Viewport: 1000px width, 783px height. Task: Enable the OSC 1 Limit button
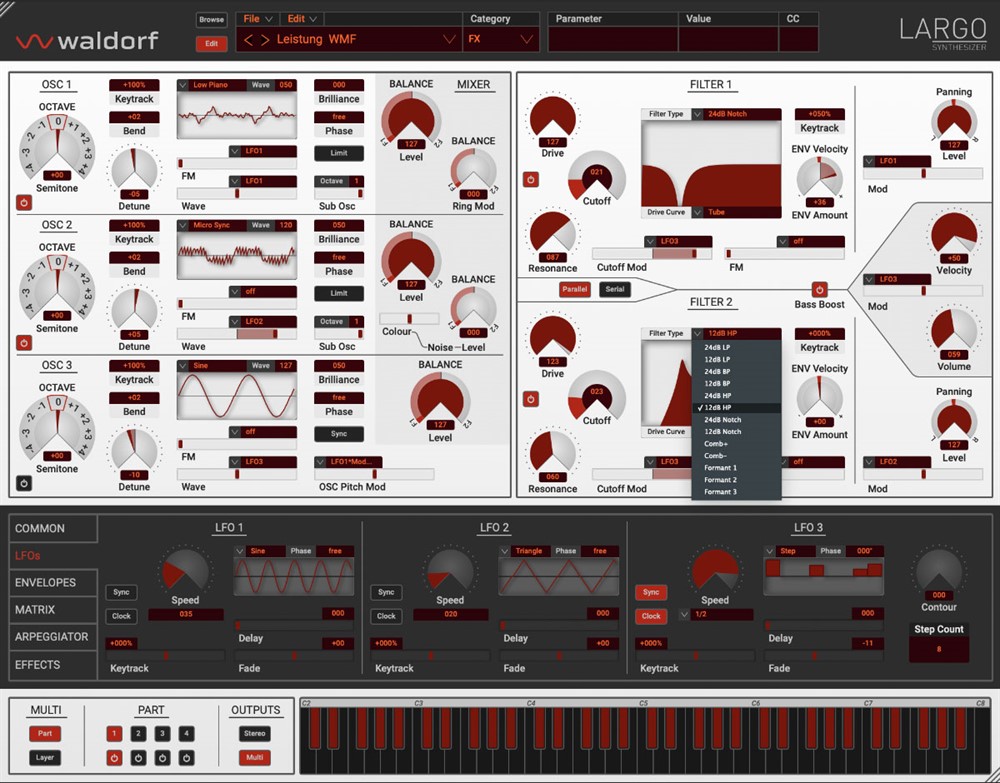[338, 153]
